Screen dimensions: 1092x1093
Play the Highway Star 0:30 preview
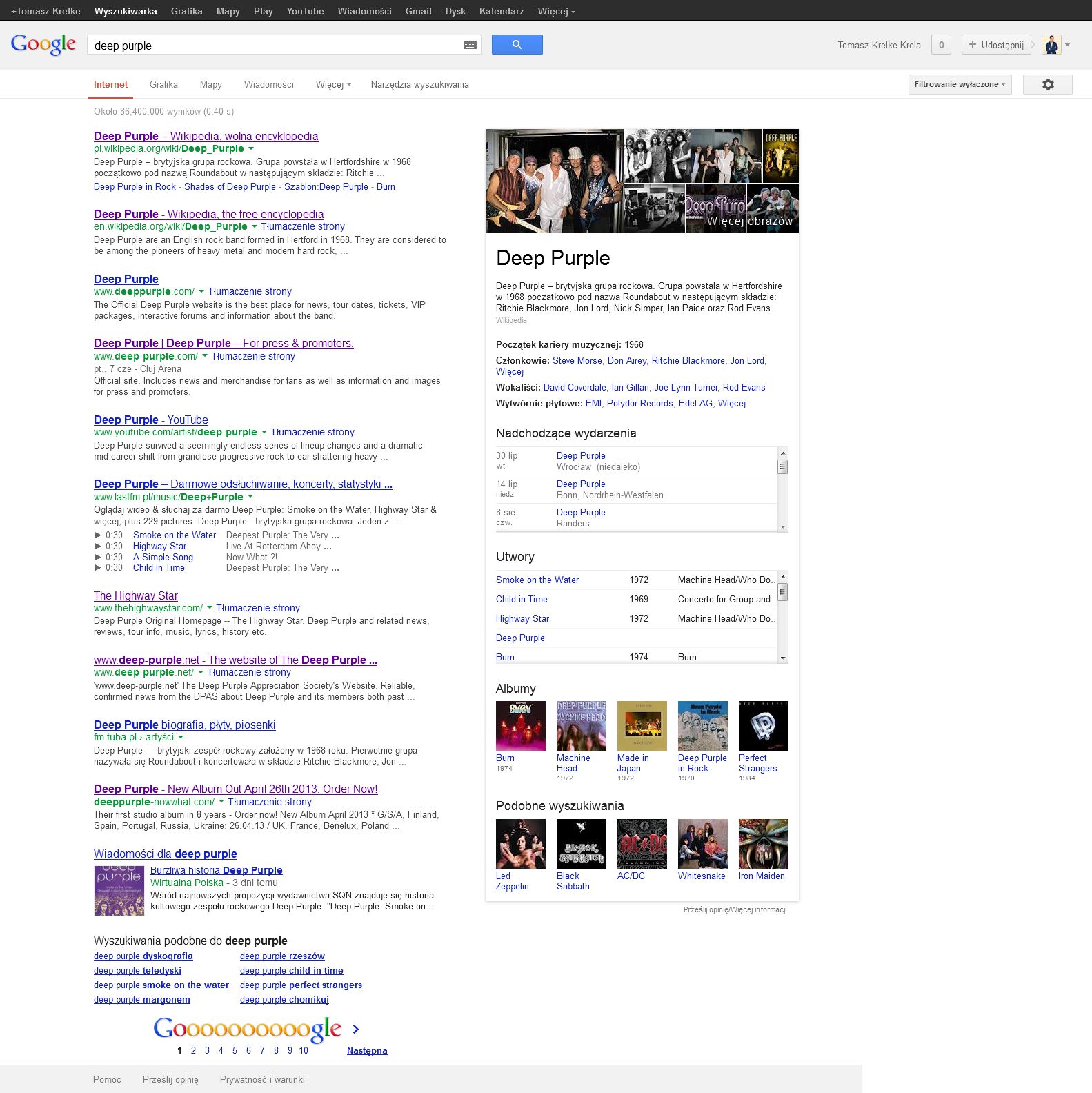pos(98,546)
